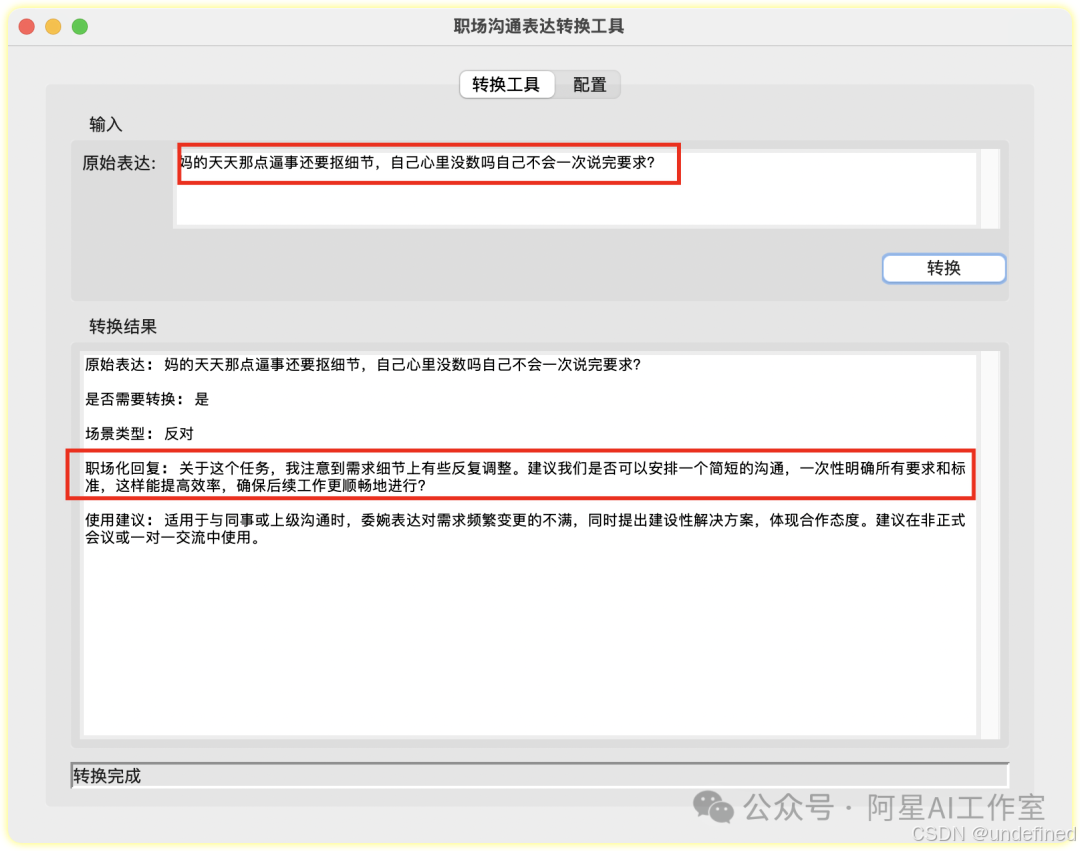Click the 转换 button
Image resolution: width=1080 pixels, height=851 pixels.
[x=944, y=268]
